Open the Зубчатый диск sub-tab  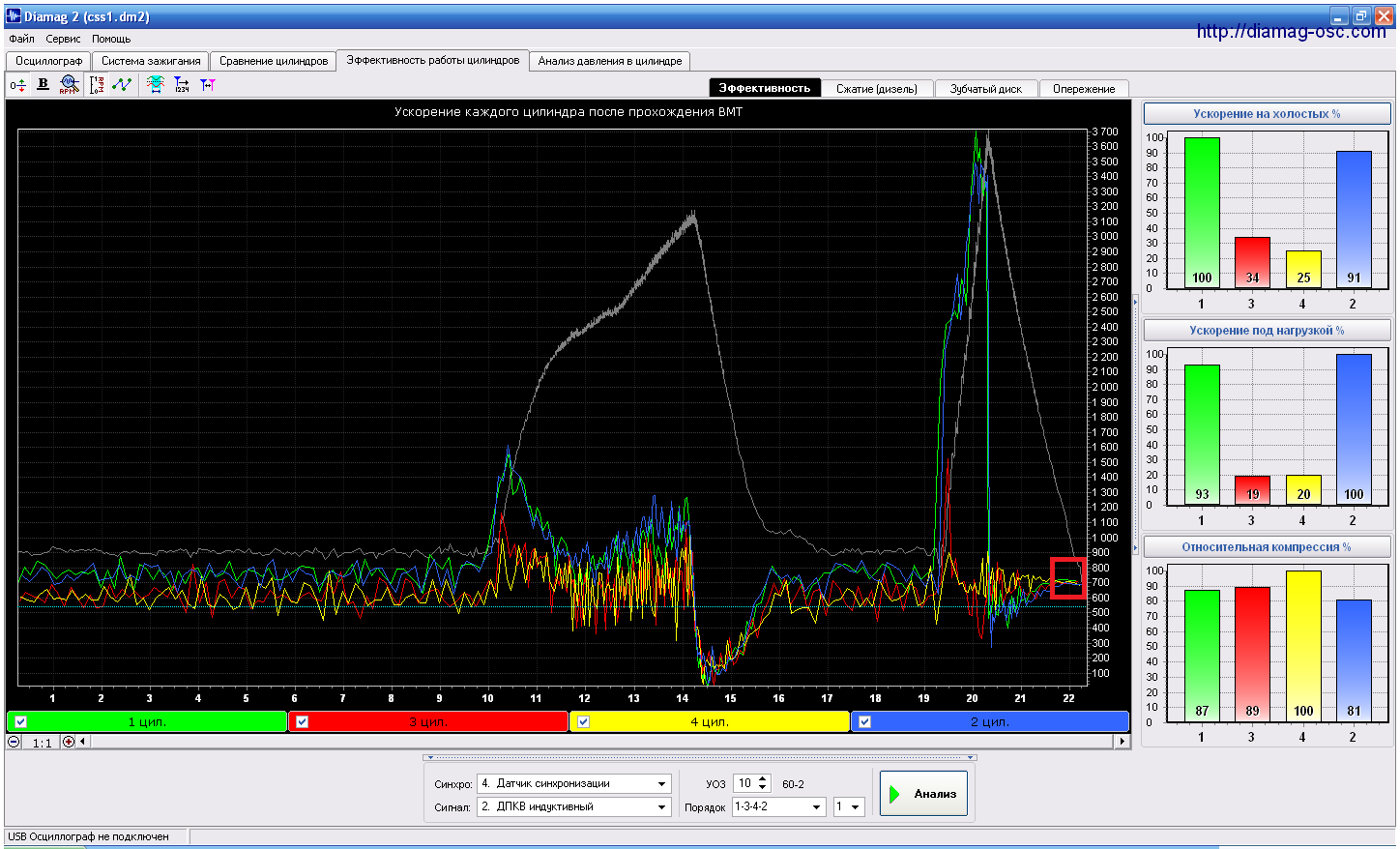click(x=986, y=89)
